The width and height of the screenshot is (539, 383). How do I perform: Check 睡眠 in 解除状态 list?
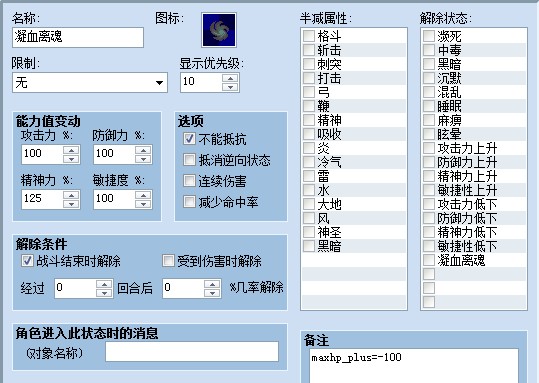[429, 106]
